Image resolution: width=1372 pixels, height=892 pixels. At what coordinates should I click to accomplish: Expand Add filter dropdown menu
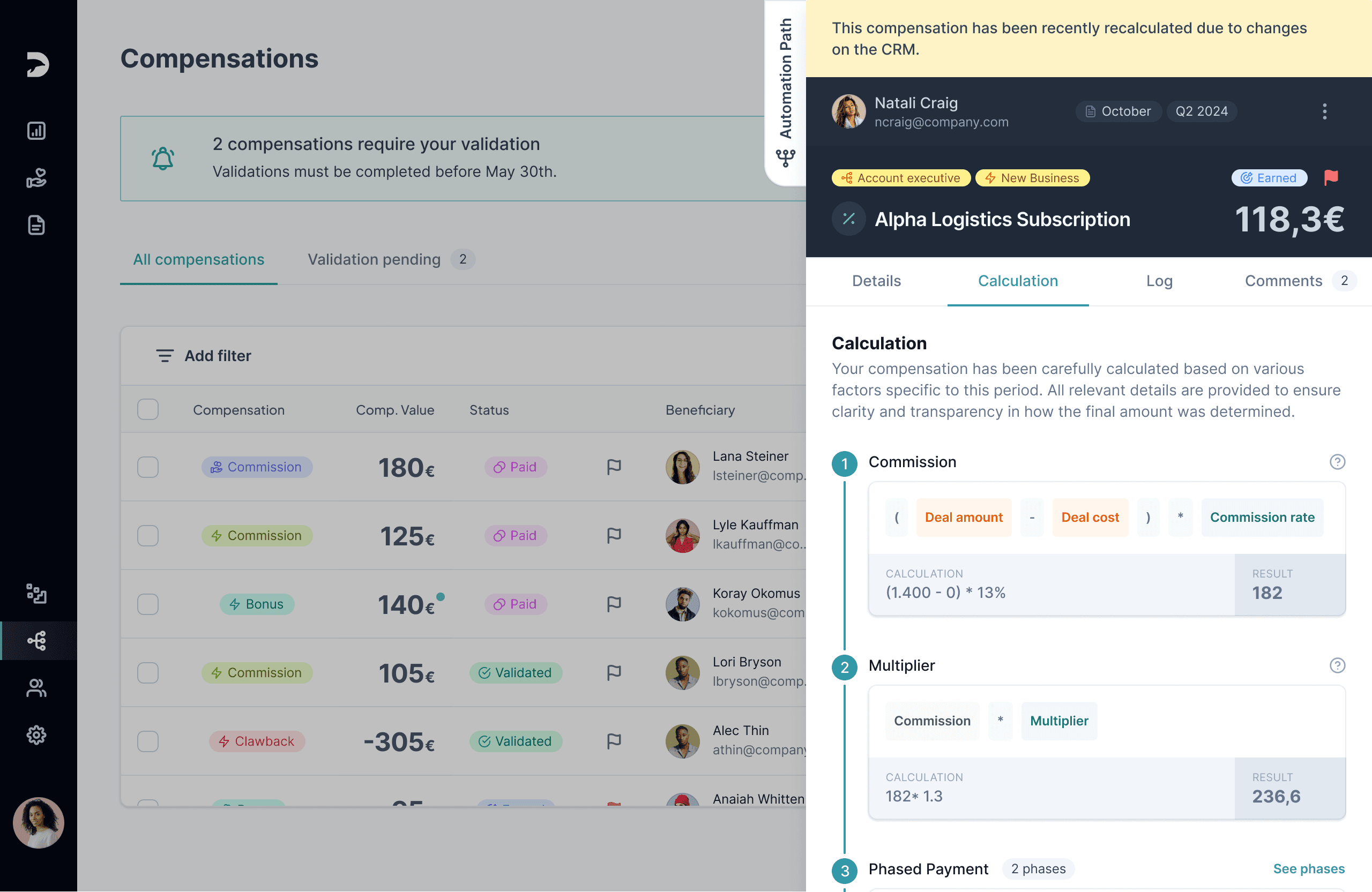tap(204, 355)
